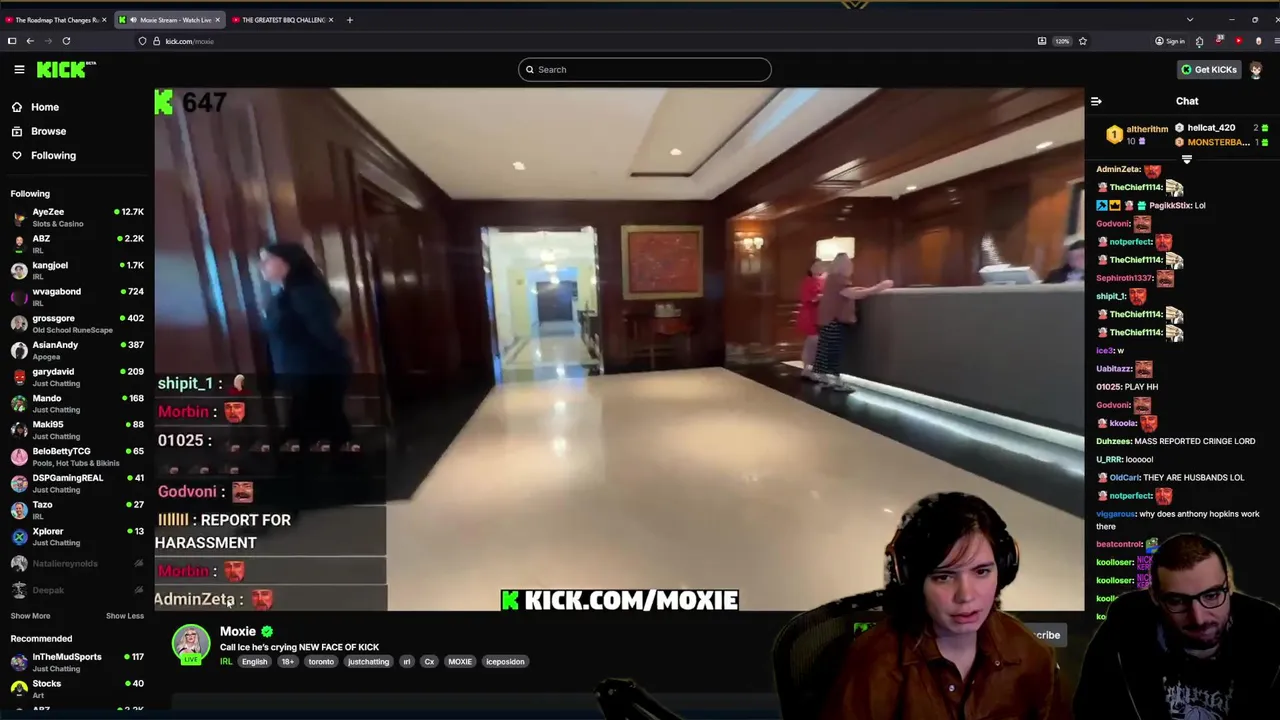Reset the 120% zoom indicator
The image size is (1280, 720).
pos(1062,41)
